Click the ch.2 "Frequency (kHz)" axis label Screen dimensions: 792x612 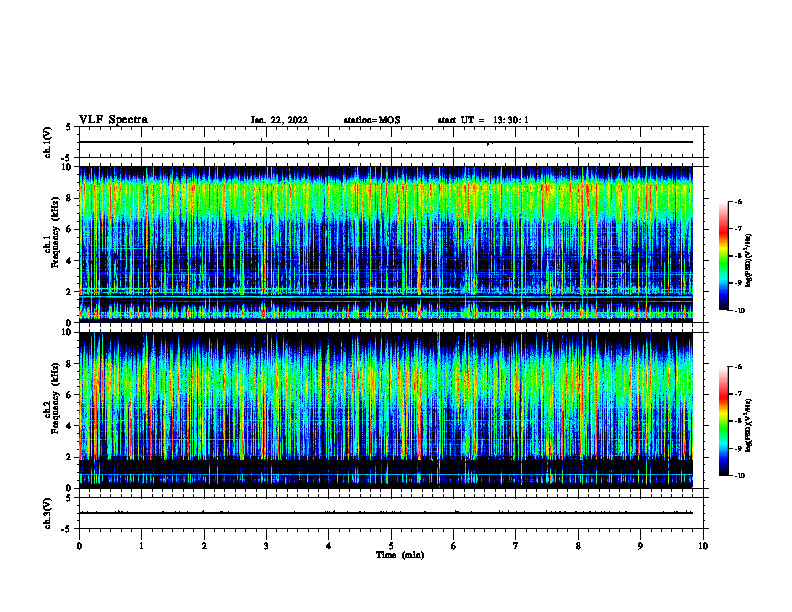[x=55, y=398]
